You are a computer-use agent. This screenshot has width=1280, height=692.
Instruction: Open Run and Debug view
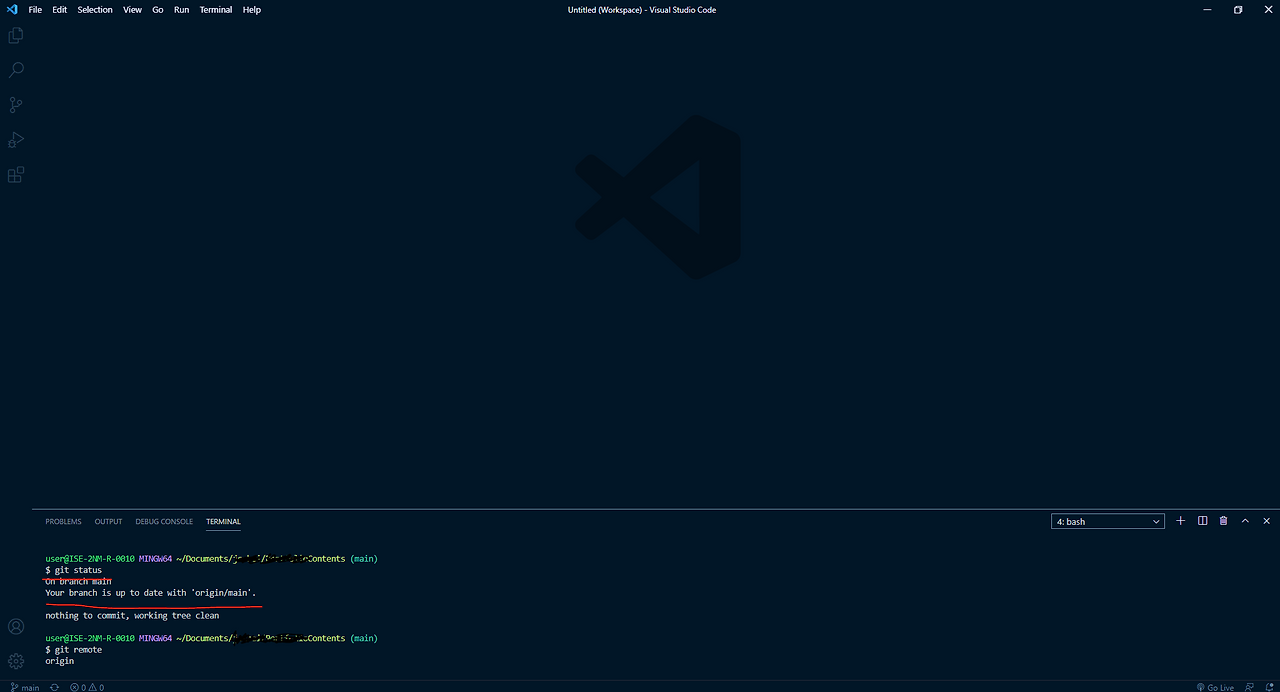[x=15, y=139]
